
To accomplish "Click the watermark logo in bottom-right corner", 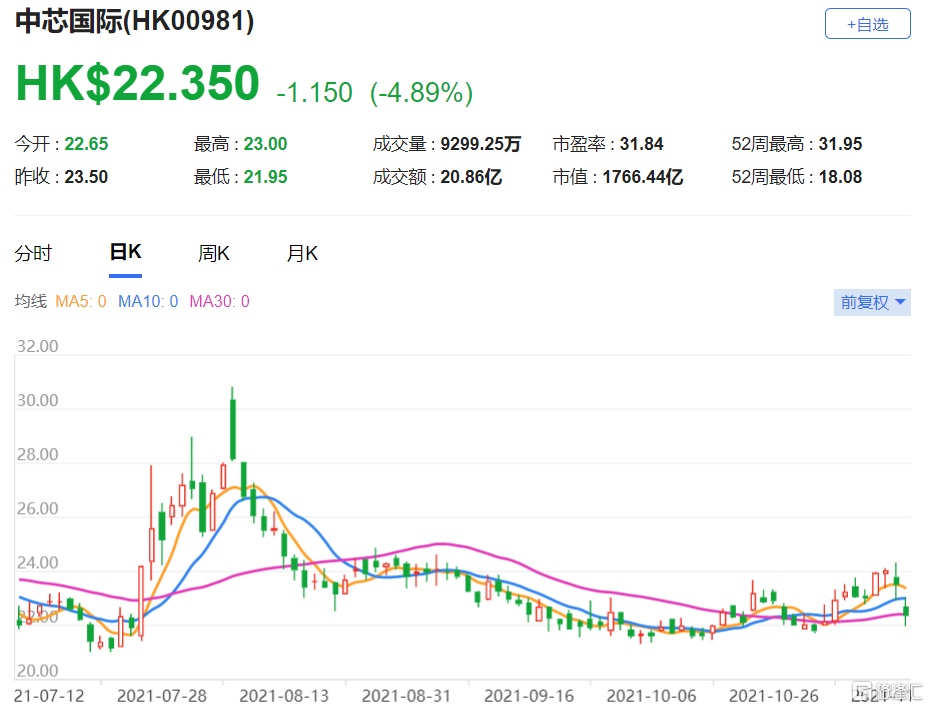I will click(886, 692).
